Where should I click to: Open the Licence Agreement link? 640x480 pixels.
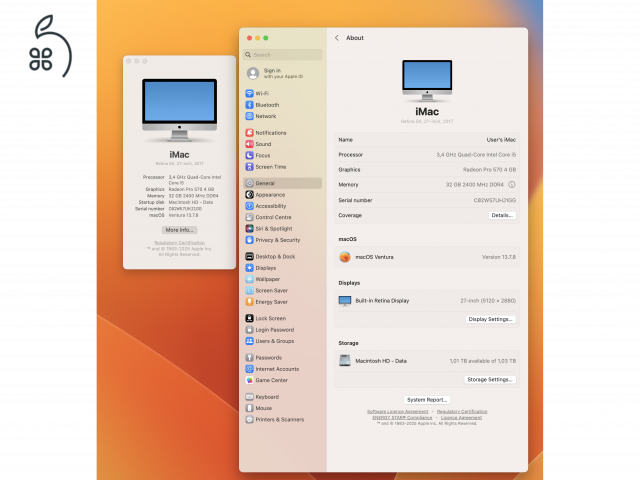461,418
